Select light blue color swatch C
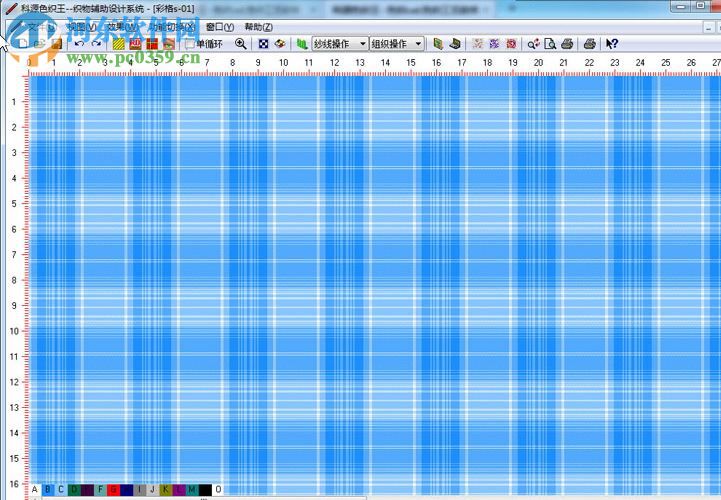Image resolution: width=721 pixels, height=500 pixels. [61, 489]
